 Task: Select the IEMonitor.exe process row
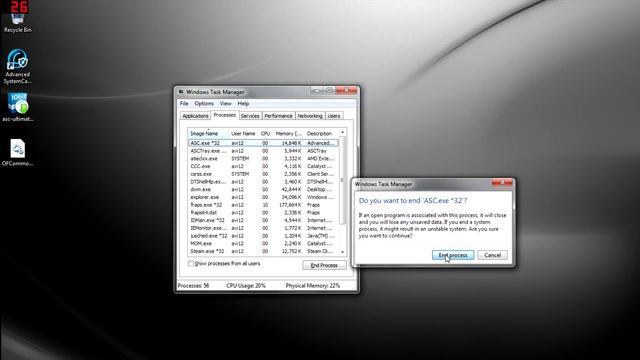point(263,229)
